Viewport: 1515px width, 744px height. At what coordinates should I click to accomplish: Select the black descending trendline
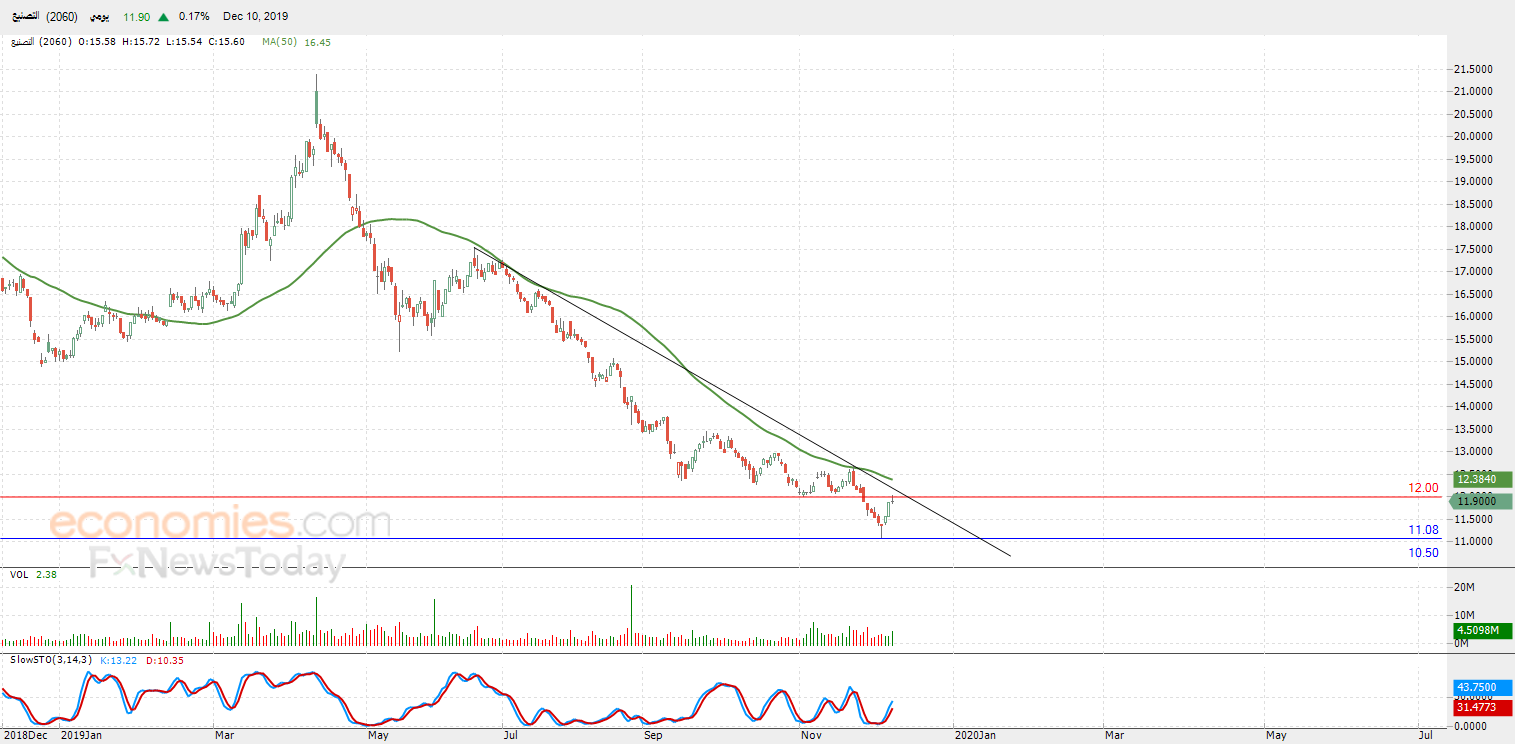742,403
